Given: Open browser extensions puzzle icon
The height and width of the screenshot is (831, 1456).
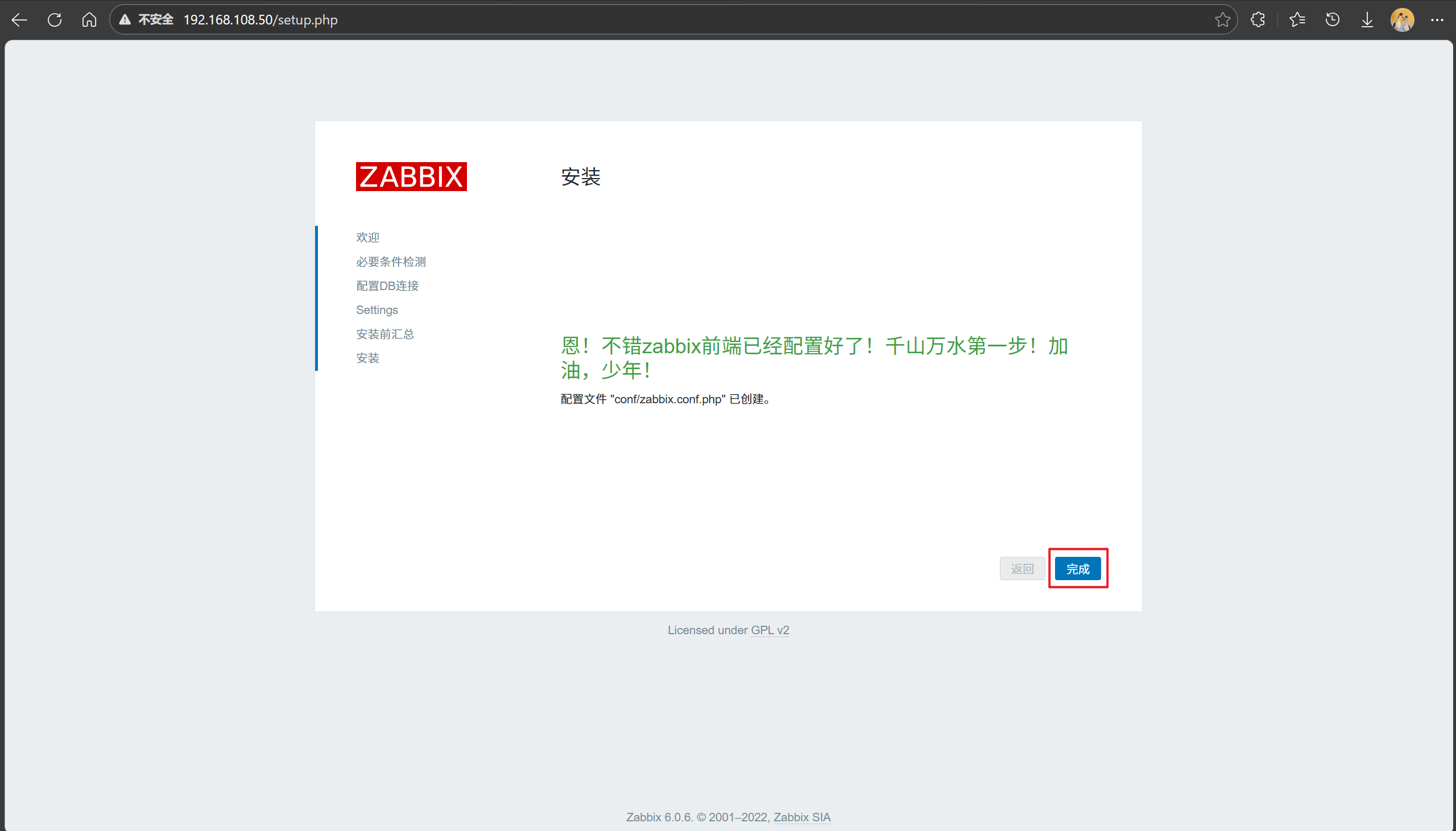Looking at the screenshot, I should click(1258, 20).
